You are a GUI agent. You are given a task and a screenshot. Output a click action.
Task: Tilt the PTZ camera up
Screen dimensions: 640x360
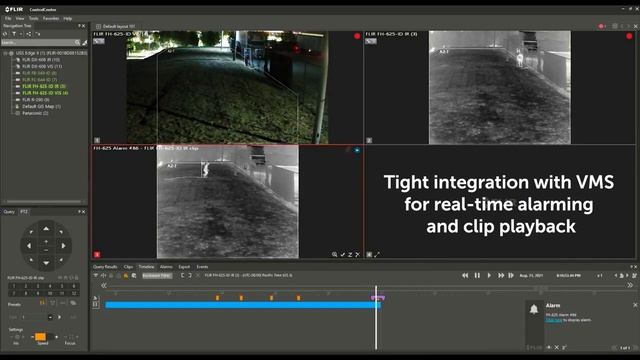coord(46,229)
